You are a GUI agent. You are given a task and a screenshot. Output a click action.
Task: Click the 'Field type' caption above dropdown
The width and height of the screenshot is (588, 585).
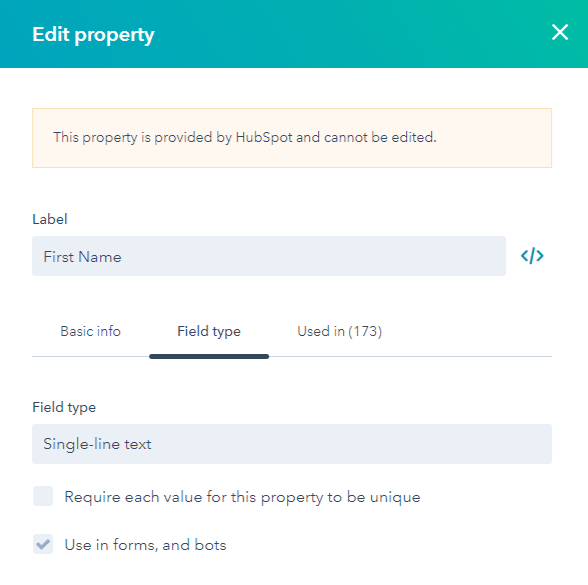coord(64,408)
